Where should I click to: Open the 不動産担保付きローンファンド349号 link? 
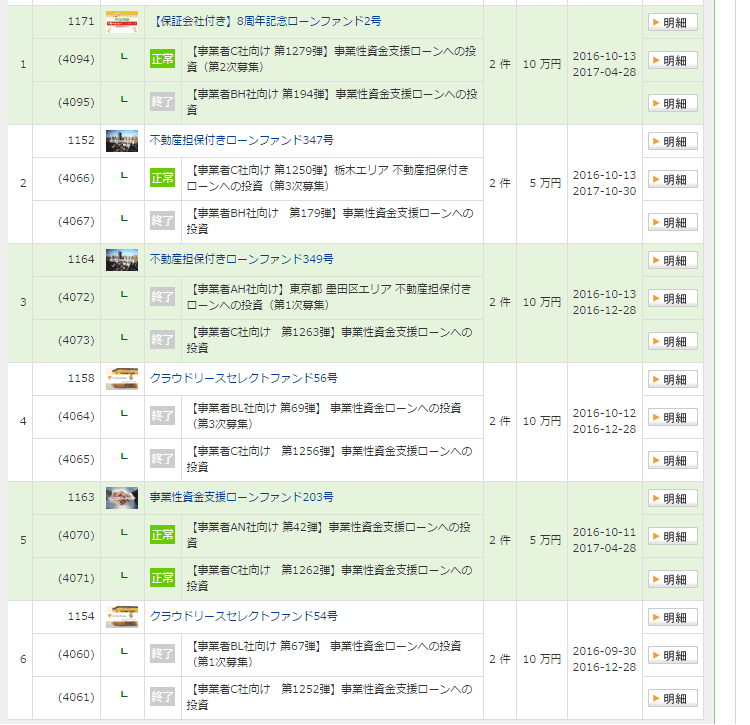click(x=241, y=259)
